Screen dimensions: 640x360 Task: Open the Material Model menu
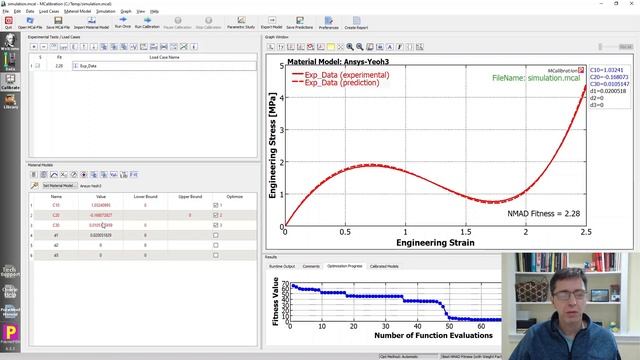click(x=78, y=11)
